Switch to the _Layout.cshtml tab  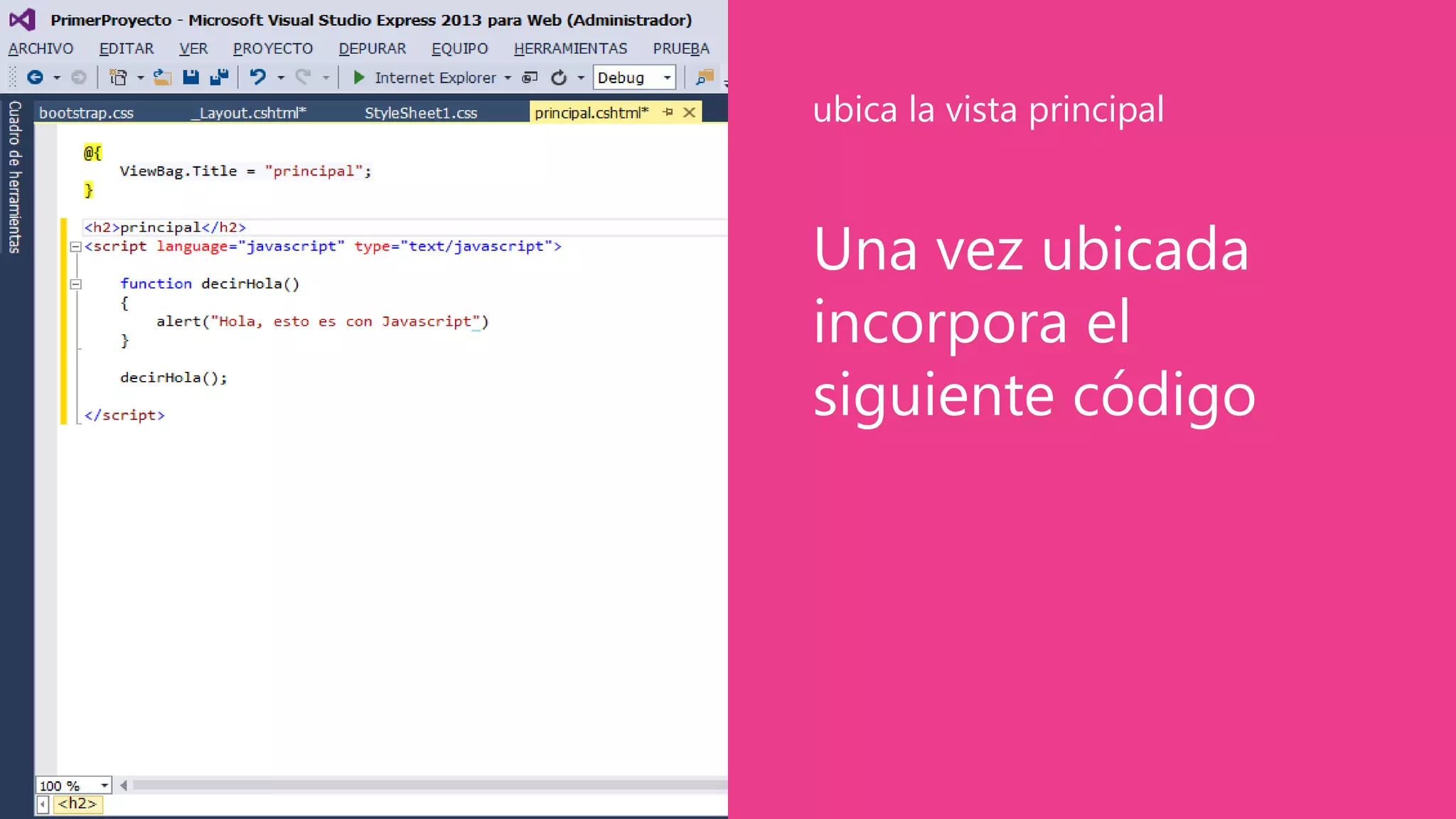point(248,112)
